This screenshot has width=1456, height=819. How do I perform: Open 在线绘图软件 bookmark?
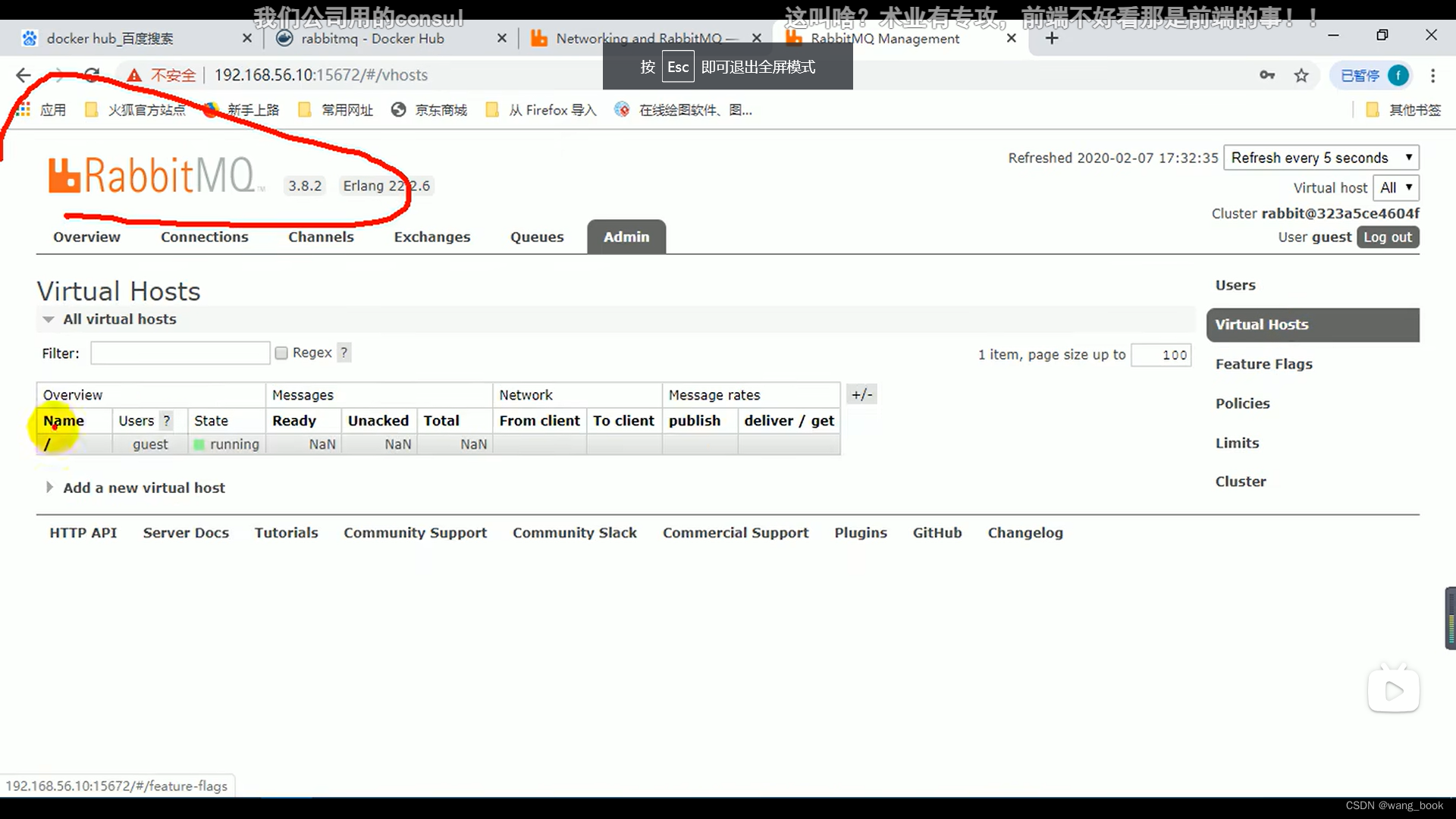point(683,110)
